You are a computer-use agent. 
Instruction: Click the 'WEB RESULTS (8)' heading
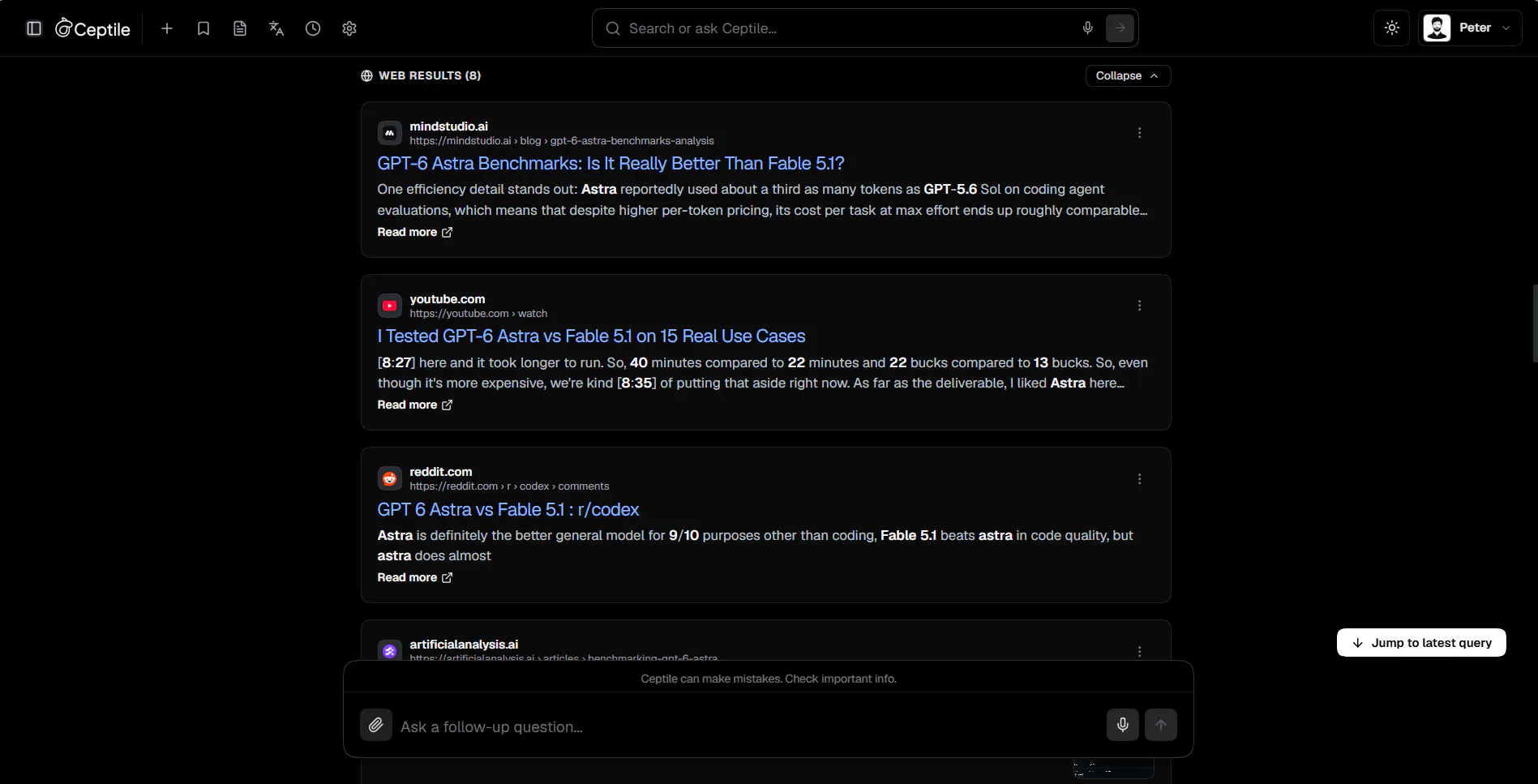(x=430, y=75)
